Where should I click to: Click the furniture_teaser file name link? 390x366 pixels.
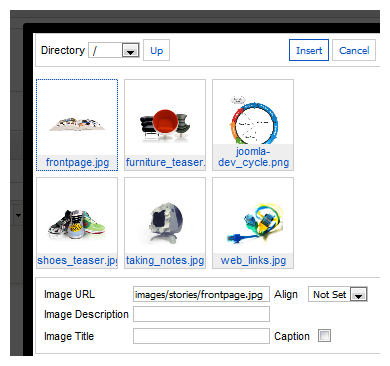pyautogui.click(x=165, y=162)
